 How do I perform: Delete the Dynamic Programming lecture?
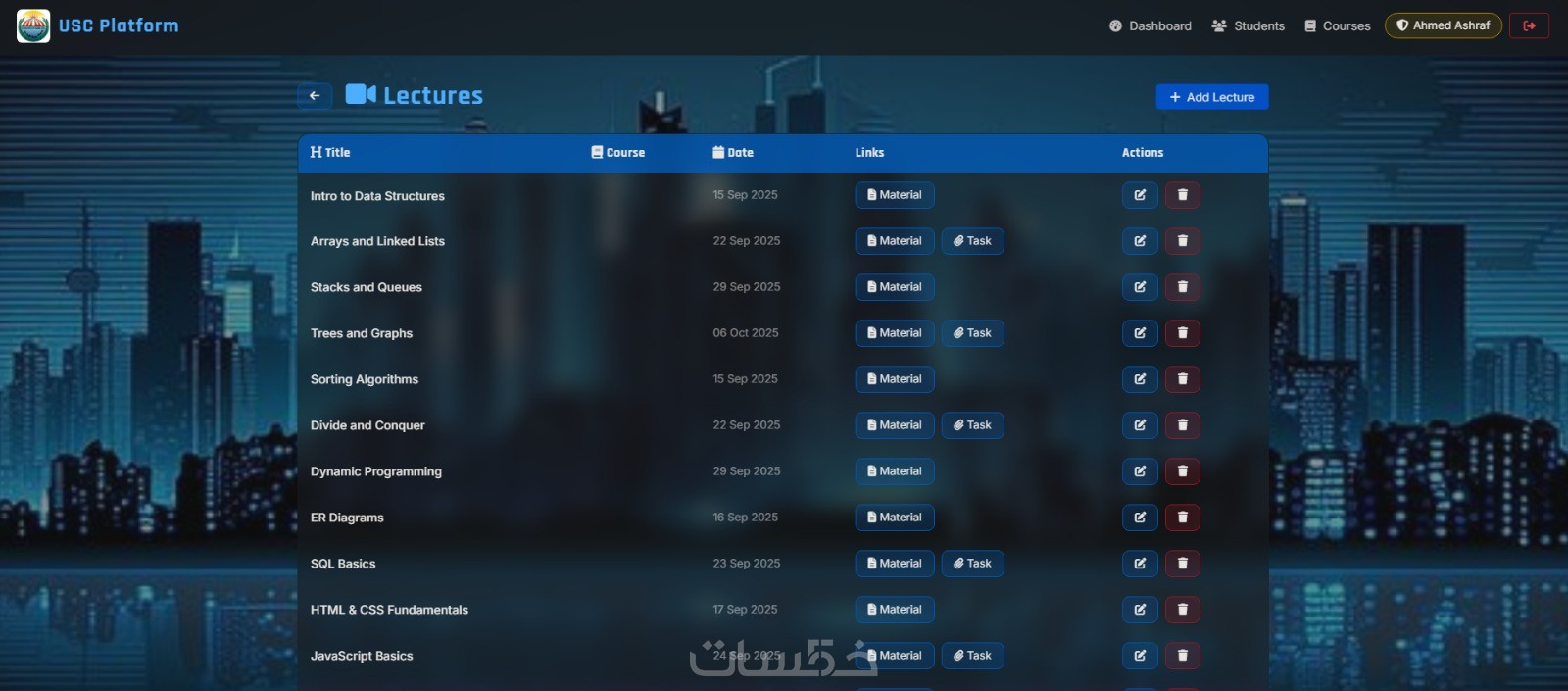pyautogui.click(x=1183, y=471)
